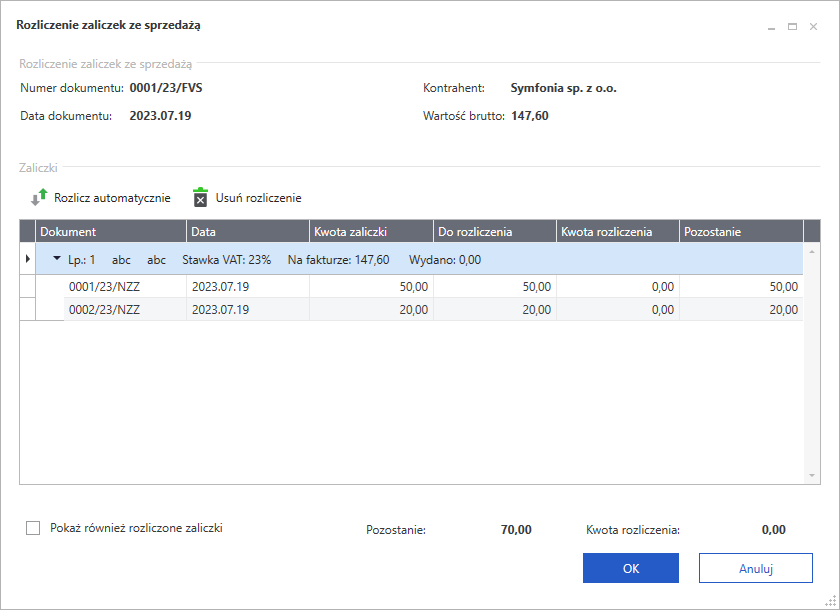The image size is (840, 610).
Task: Select Kwota rozliczenia cell for 0001/23/NZZ
Action: [x=617, y=286]
